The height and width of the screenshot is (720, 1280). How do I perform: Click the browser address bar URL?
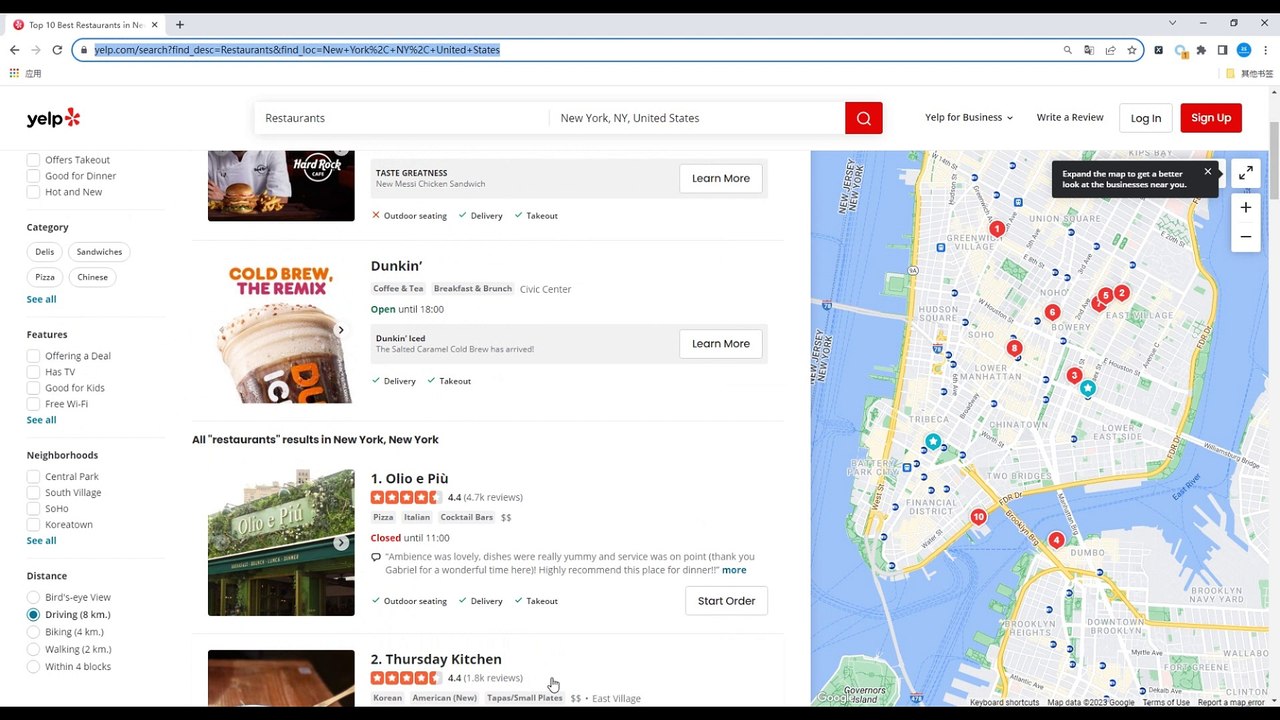[297, 50]
